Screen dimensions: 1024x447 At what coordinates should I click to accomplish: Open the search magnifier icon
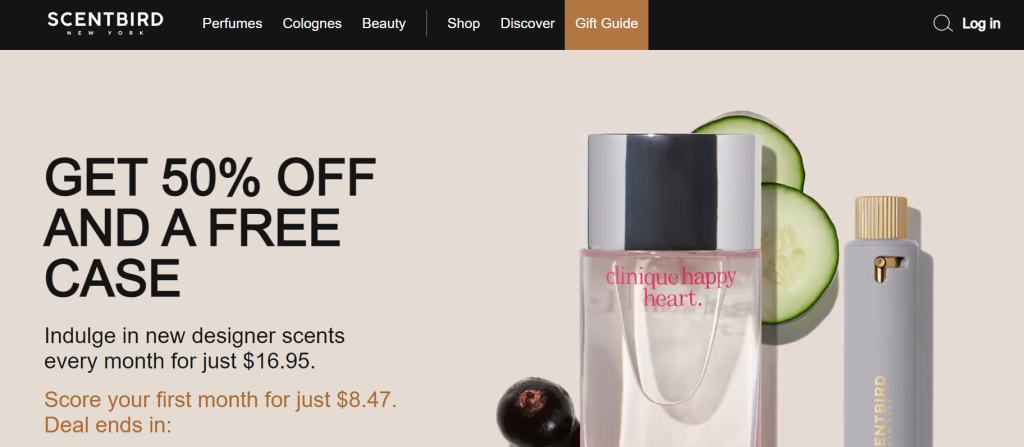[x=942, y=24]
